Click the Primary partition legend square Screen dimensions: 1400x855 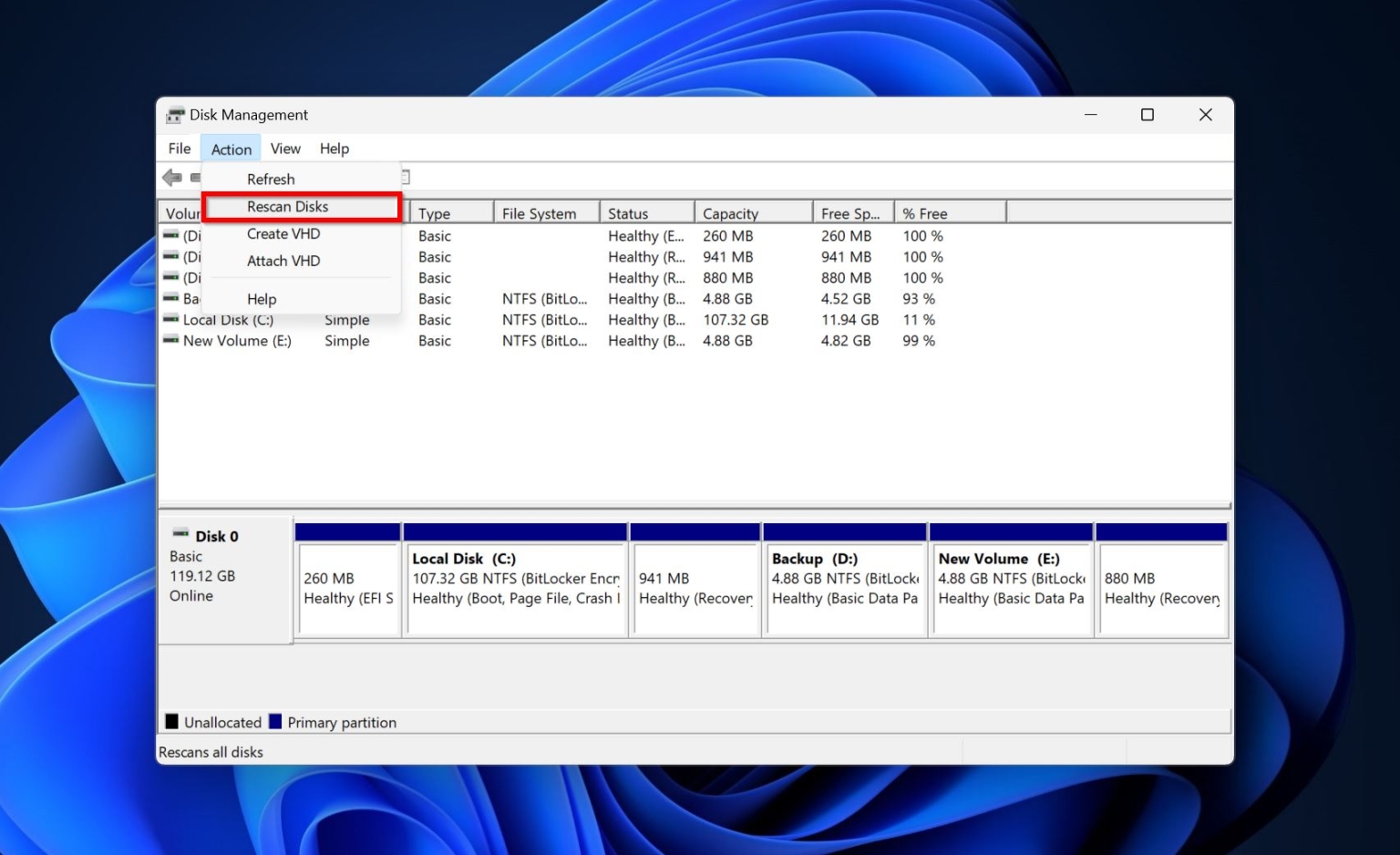click(275, 722)
